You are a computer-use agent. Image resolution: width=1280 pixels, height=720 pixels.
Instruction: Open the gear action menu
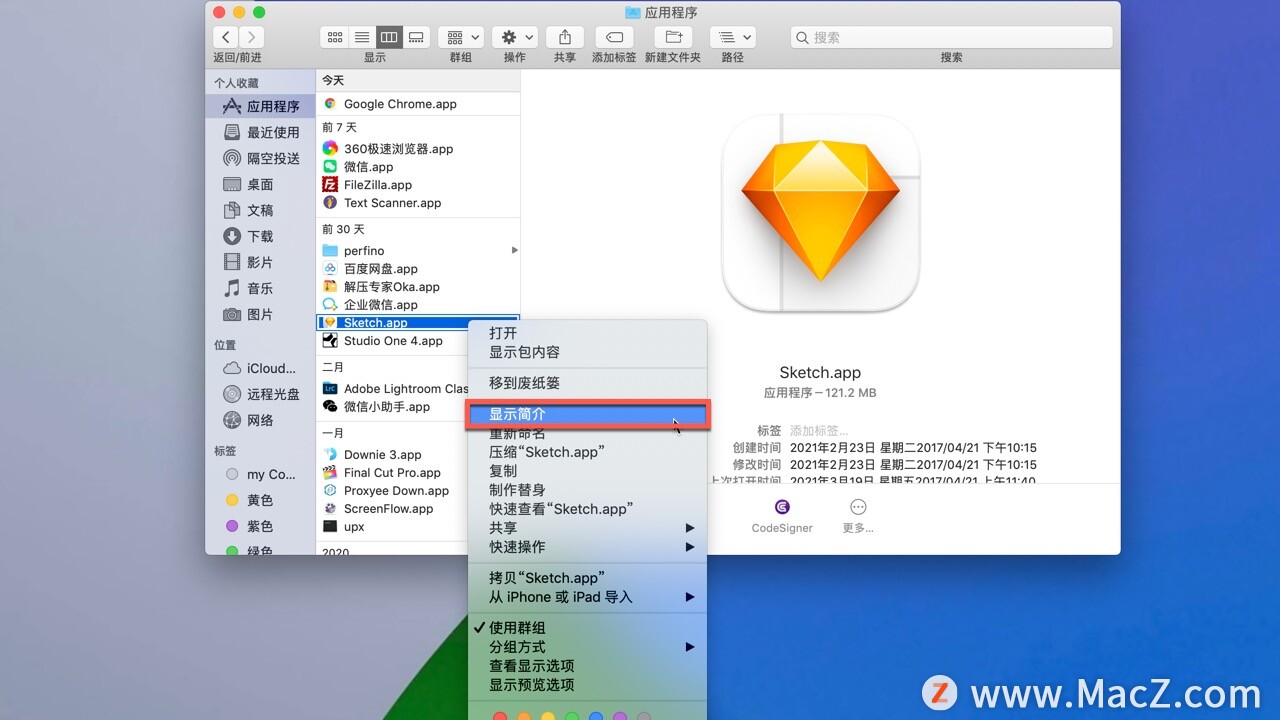[515, 37]
